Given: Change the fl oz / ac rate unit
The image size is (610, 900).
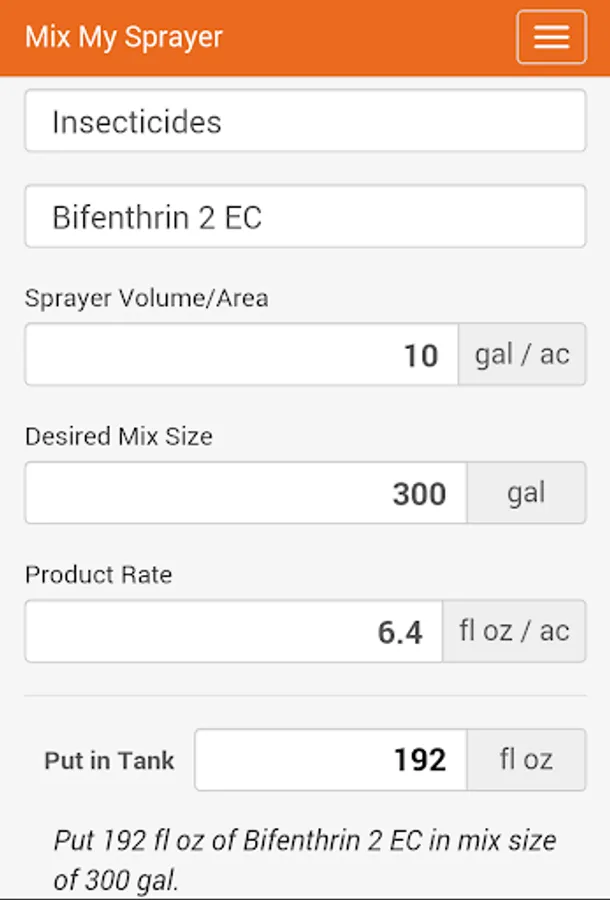Looking at the screenshot, I should click(514, 632).
